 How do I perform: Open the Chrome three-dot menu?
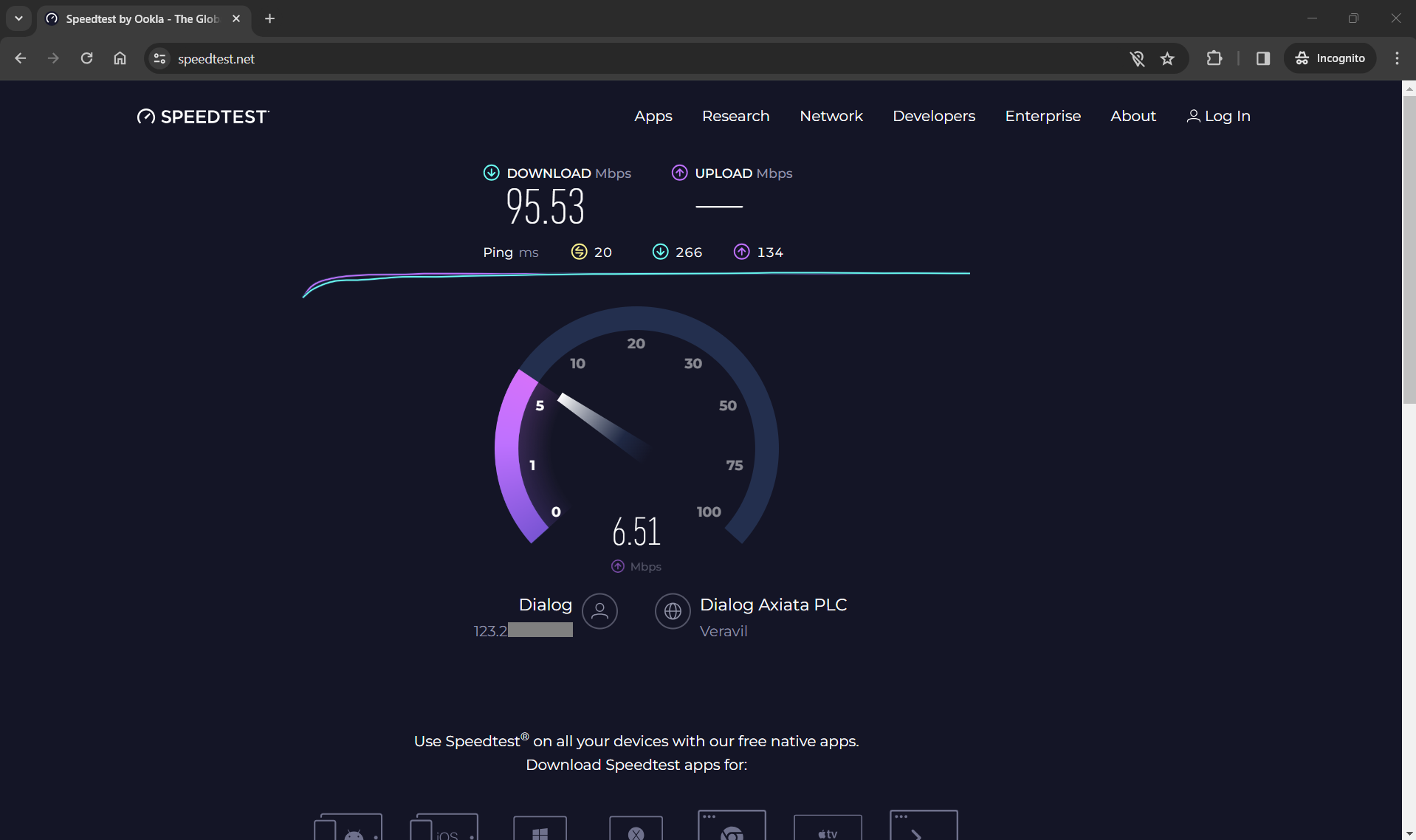[x=1397, y=58]
